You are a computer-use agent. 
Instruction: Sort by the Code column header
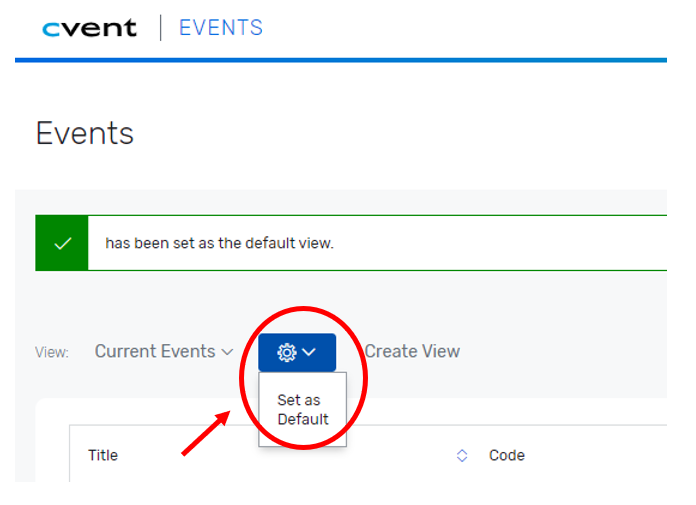click(506, 455)
